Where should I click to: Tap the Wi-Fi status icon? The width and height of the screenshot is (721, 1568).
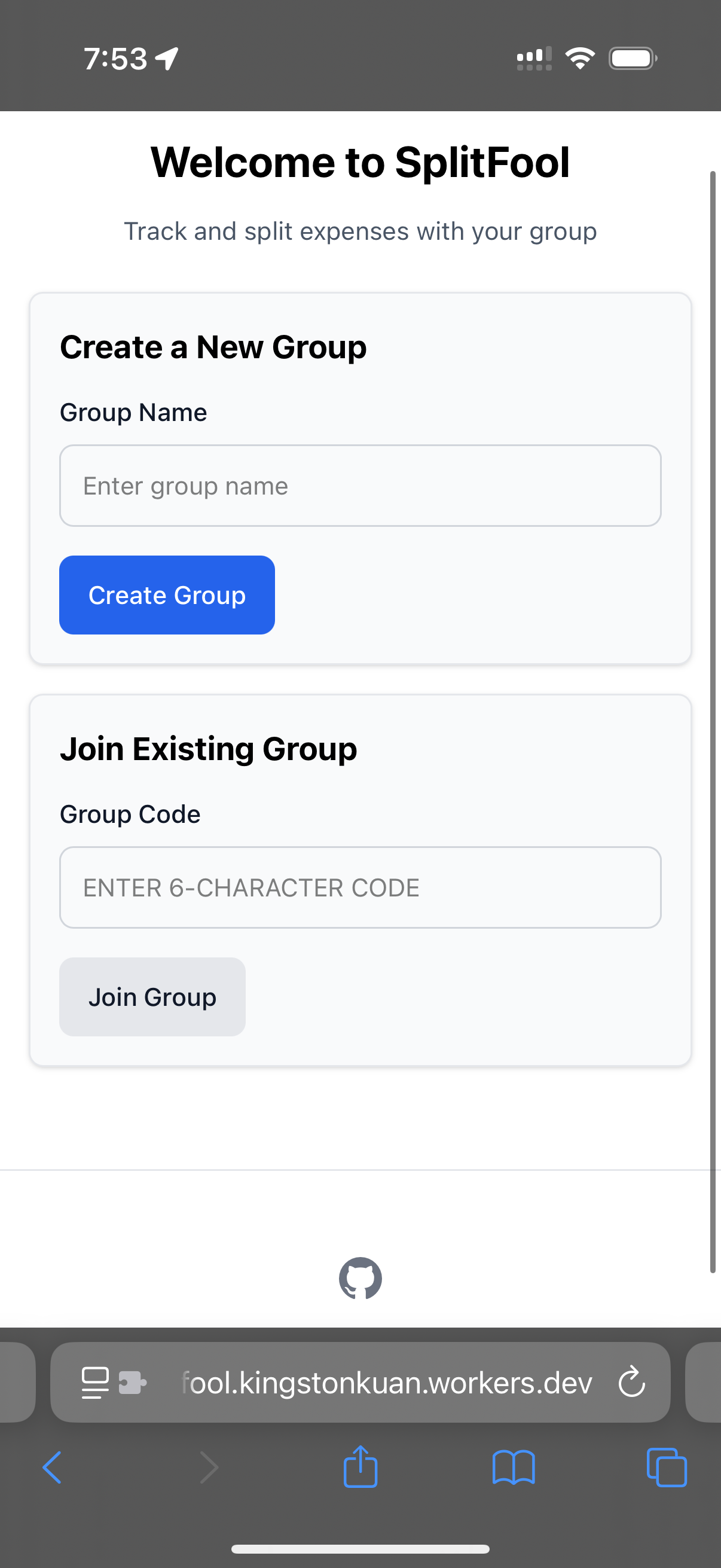tap(580, 59)
